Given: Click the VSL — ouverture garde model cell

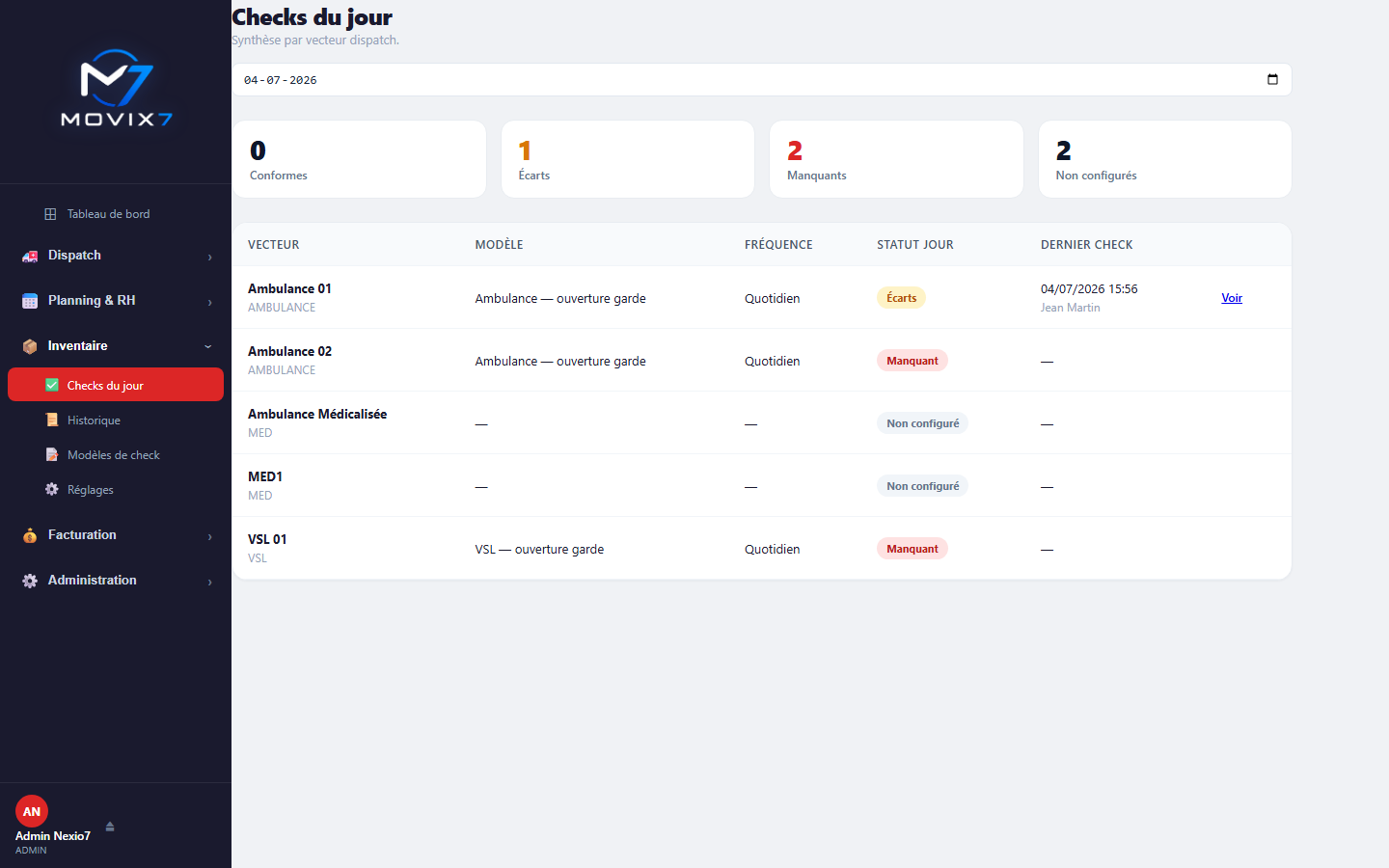Looking at the screenshot, I should click(539, 549).
